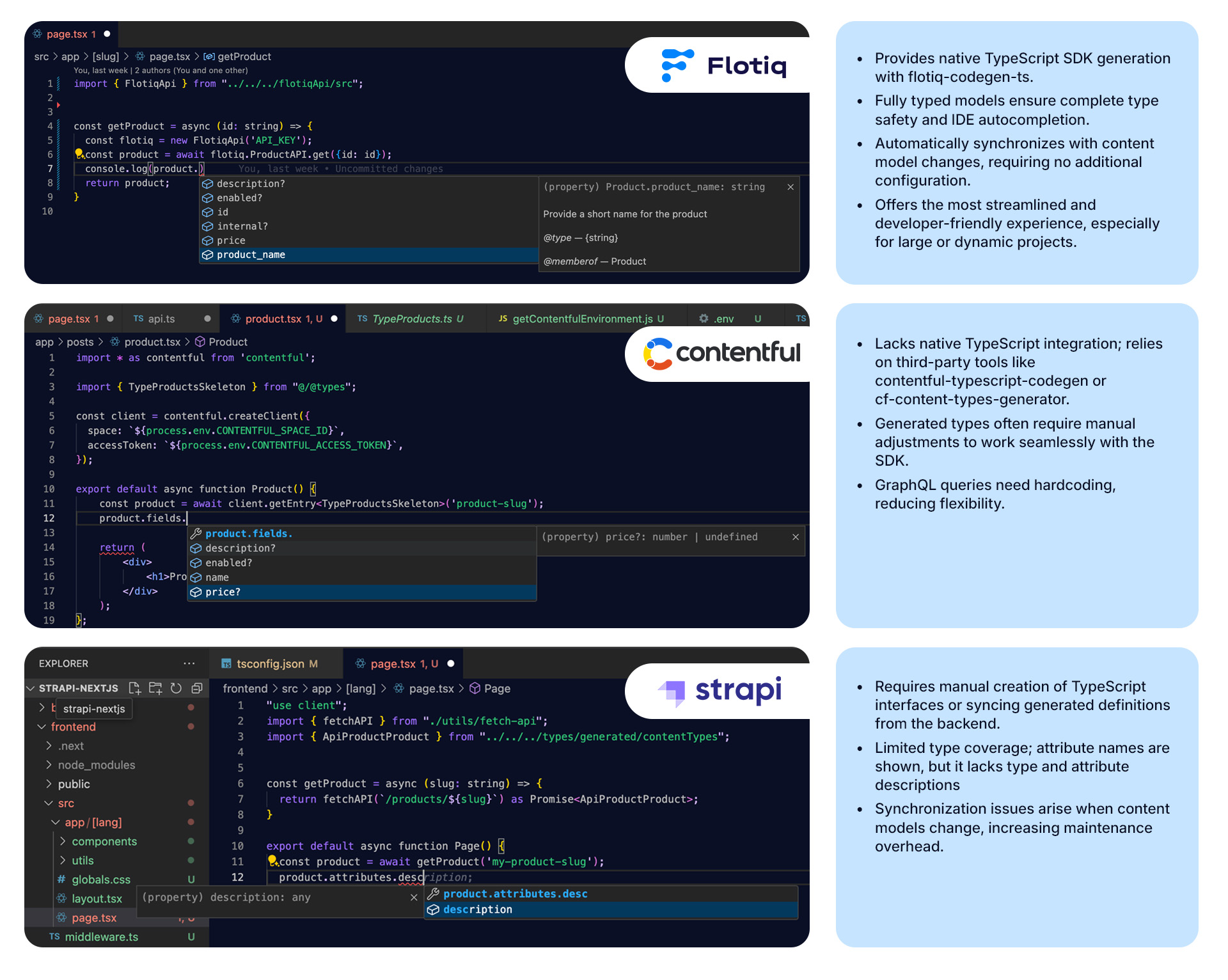The height and width of the screenshot is (980, 1228).
Task: Close the Product.product_name documentation popup
Action: (x=791, y=187)
